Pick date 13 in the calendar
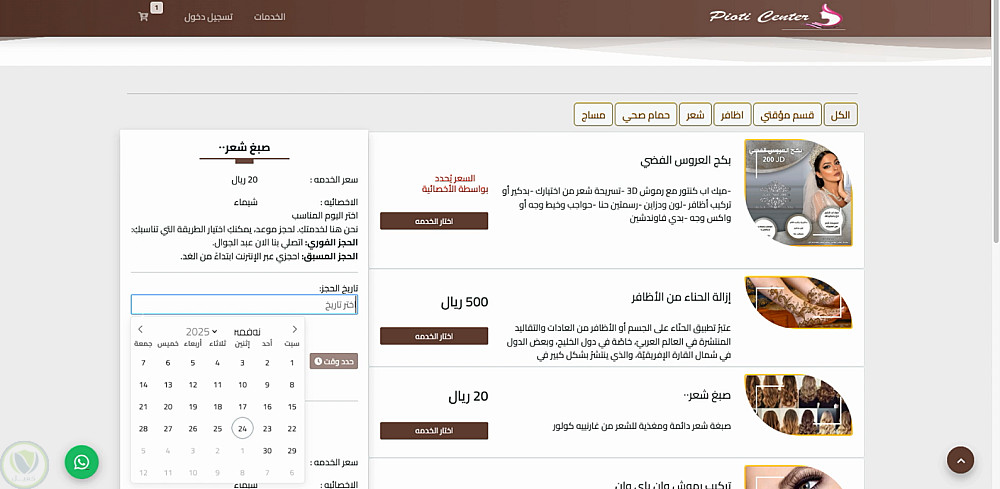This screenshot has height=489, width=1000. pos(168,385)
